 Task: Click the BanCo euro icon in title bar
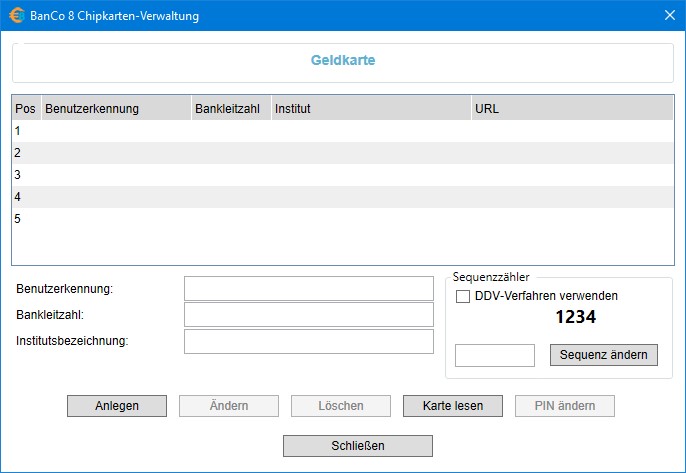pyautogui.click(x=17, y=15)
